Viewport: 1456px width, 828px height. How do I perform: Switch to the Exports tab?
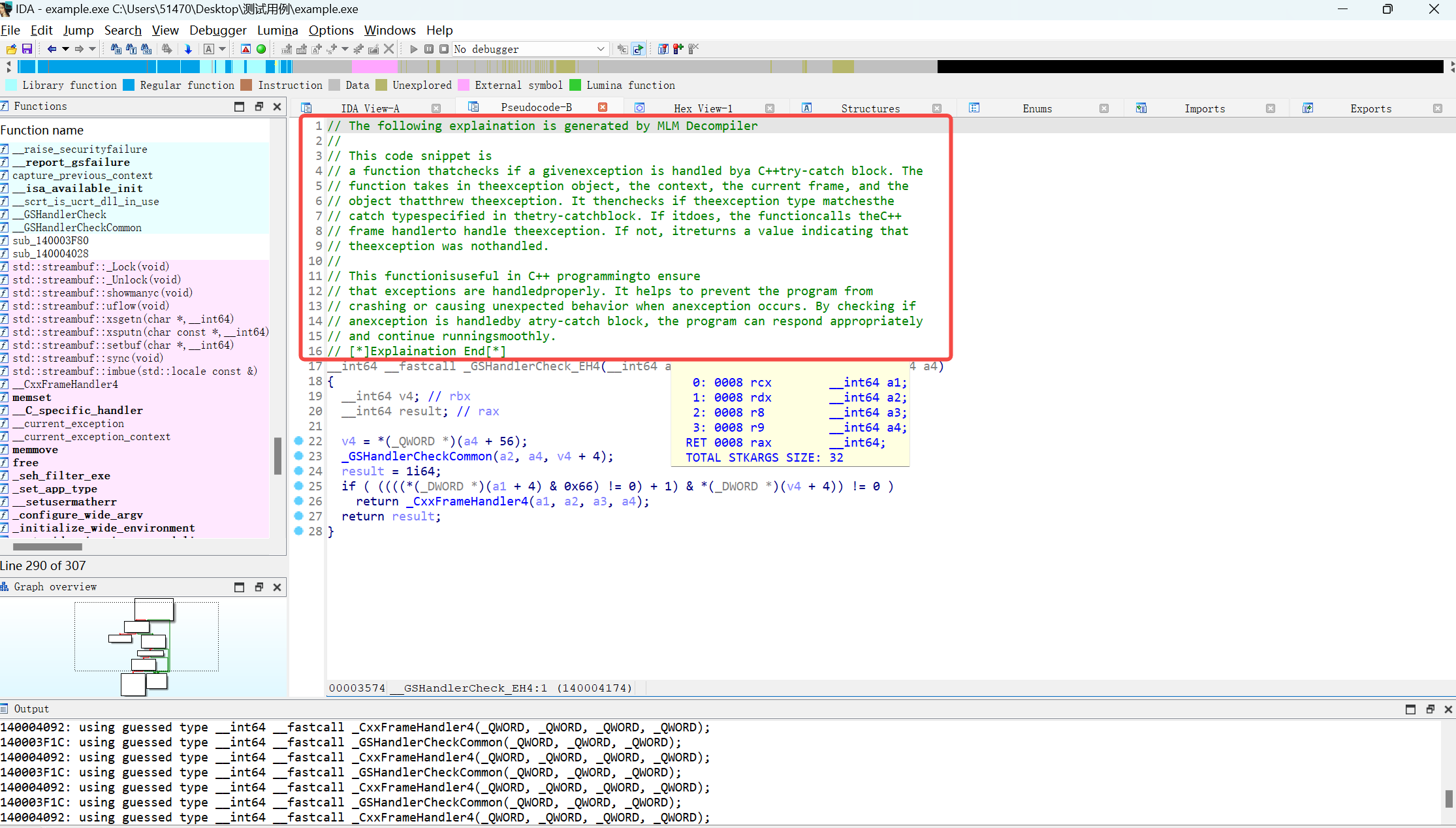point(1371,108)
